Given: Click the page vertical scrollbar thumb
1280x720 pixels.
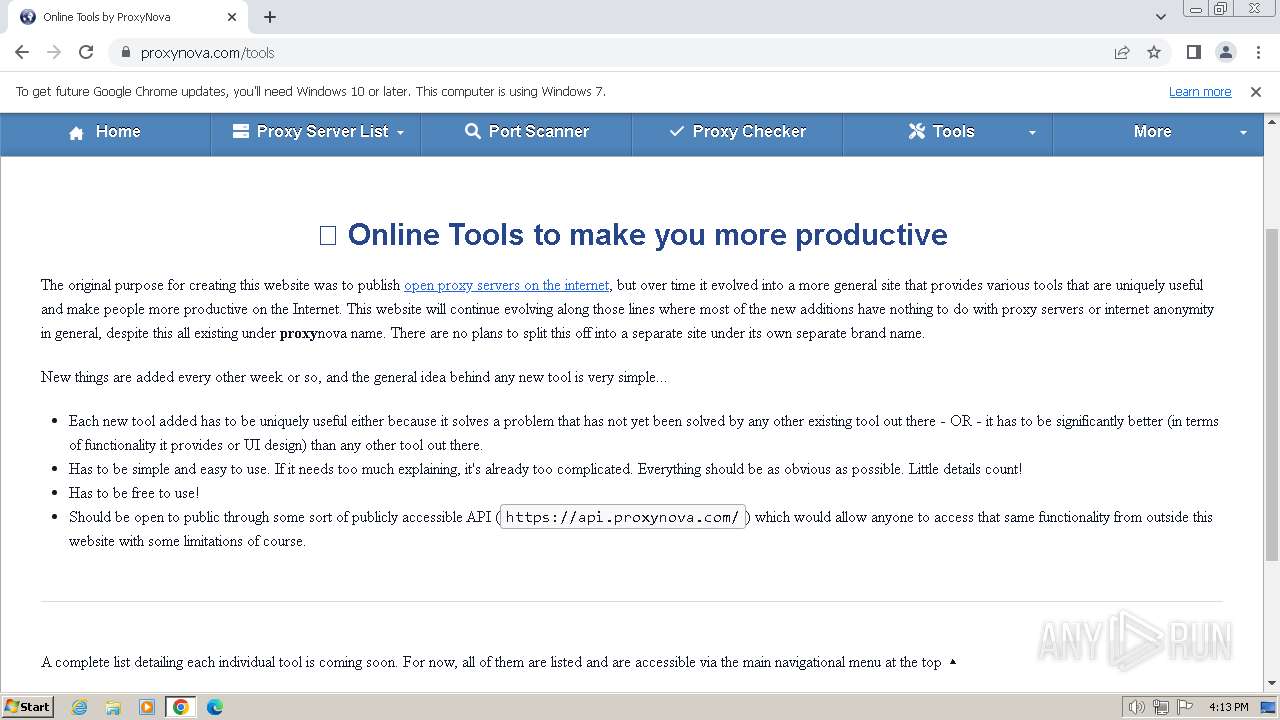Looking at the screenshot, I should [1271, 394].
